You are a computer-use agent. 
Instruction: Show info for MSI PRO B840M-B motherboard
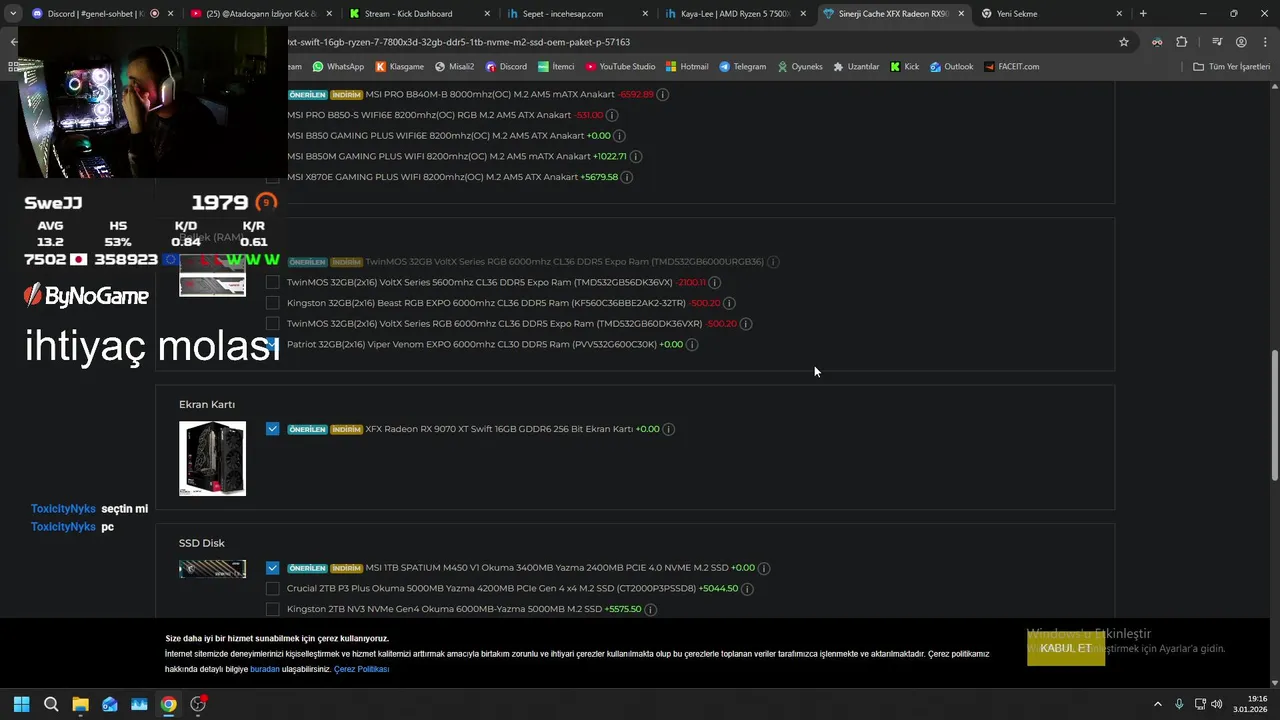click(x=663, y=94)
